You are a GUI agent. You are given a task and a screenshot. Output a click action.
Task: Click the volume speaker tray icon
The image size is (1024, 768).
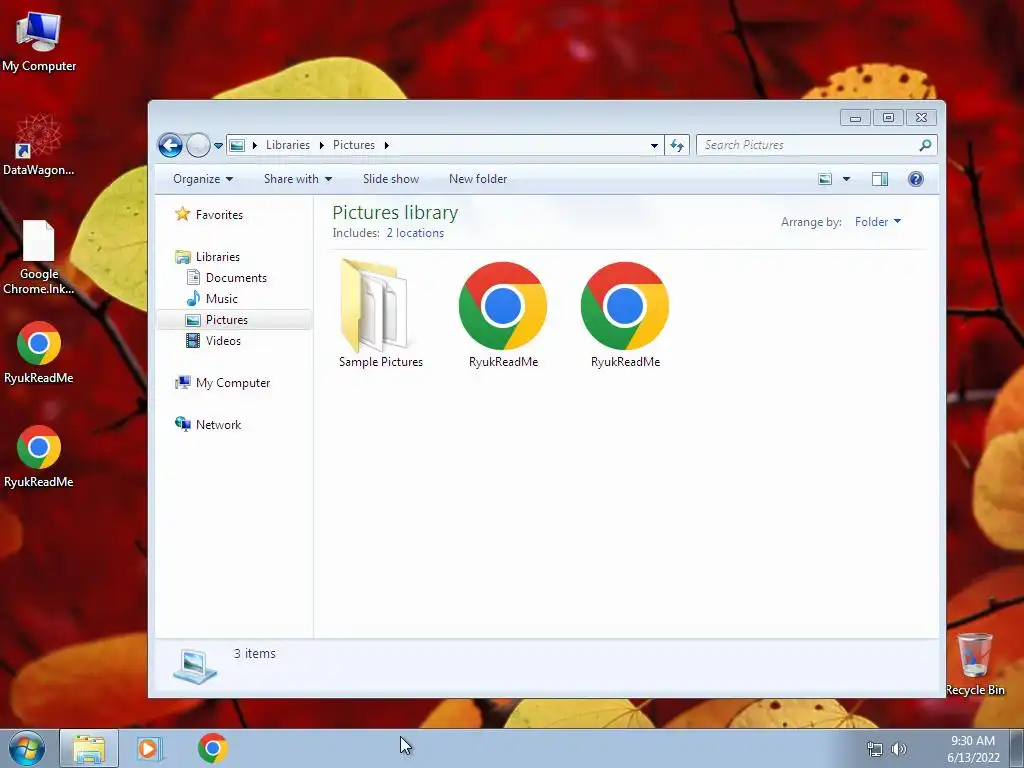899,749
